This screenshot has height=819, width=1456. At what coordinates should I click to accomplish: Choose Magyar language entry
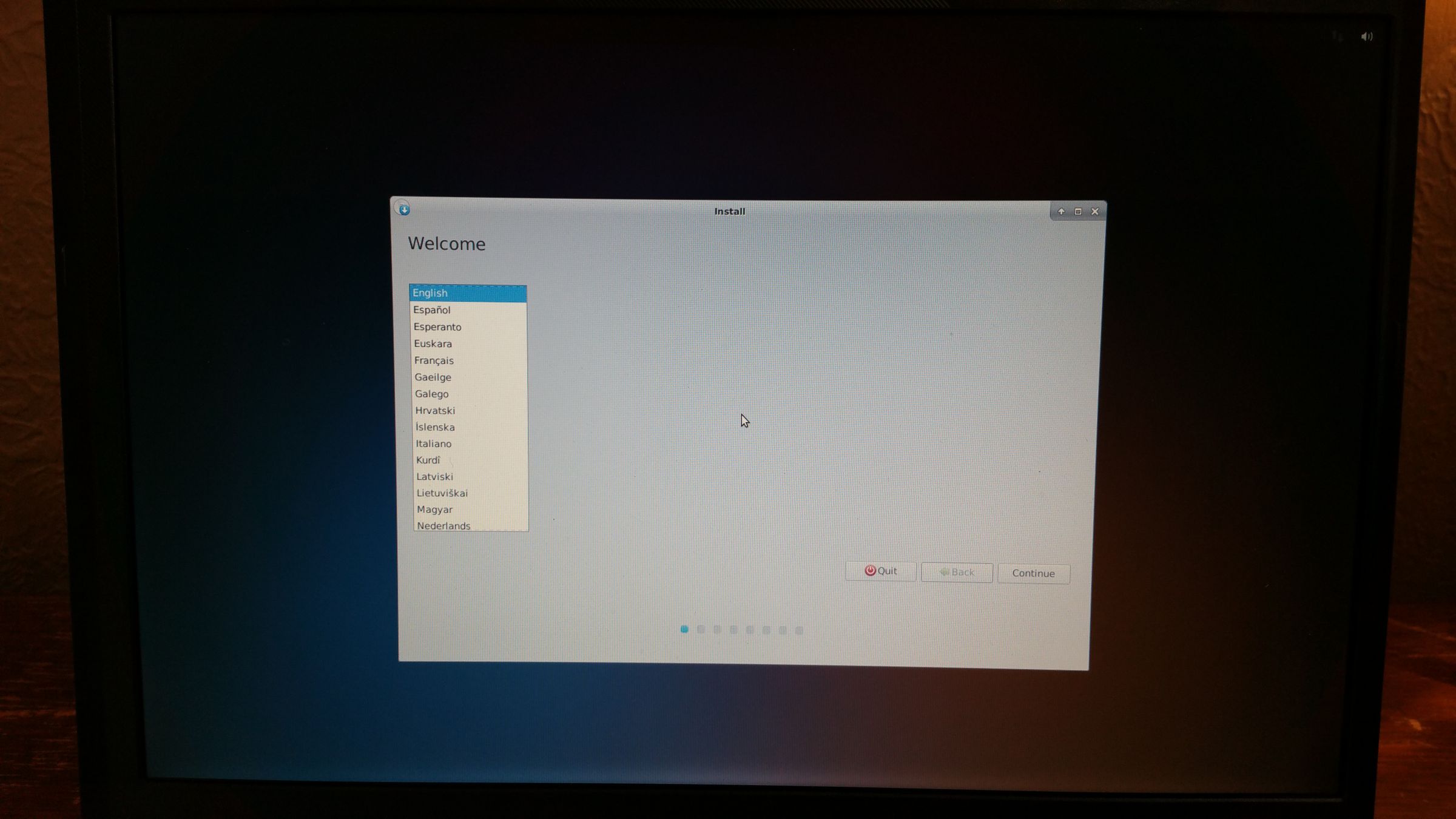(434, 510)
